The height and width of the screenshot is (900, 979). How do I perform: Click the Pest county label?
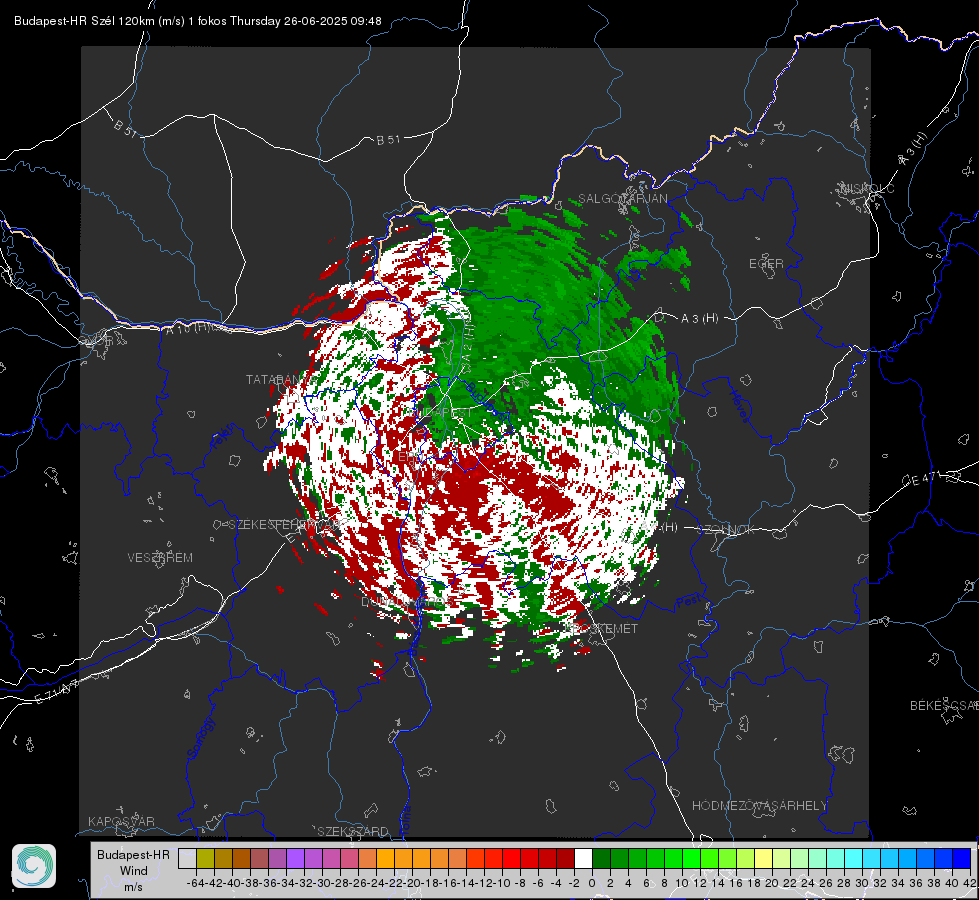[x=688, y=602]
